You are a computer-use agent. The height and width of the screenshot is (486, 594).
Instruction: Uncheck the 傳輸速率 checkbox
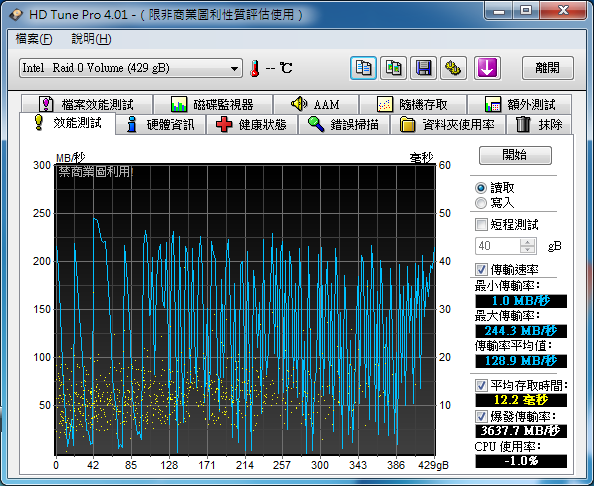(481, 269)
